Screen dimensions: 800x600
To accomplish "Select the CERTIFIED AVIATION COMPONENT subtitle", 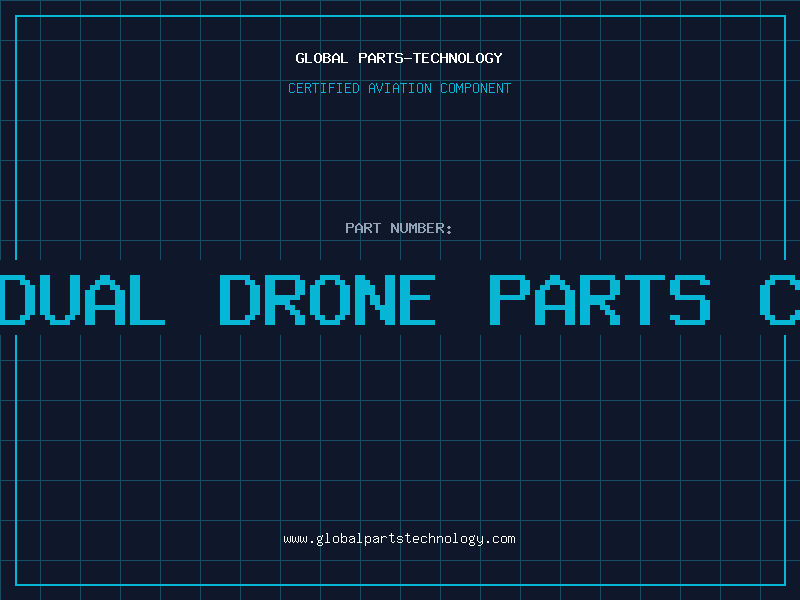I will click(x=399, y=88).
